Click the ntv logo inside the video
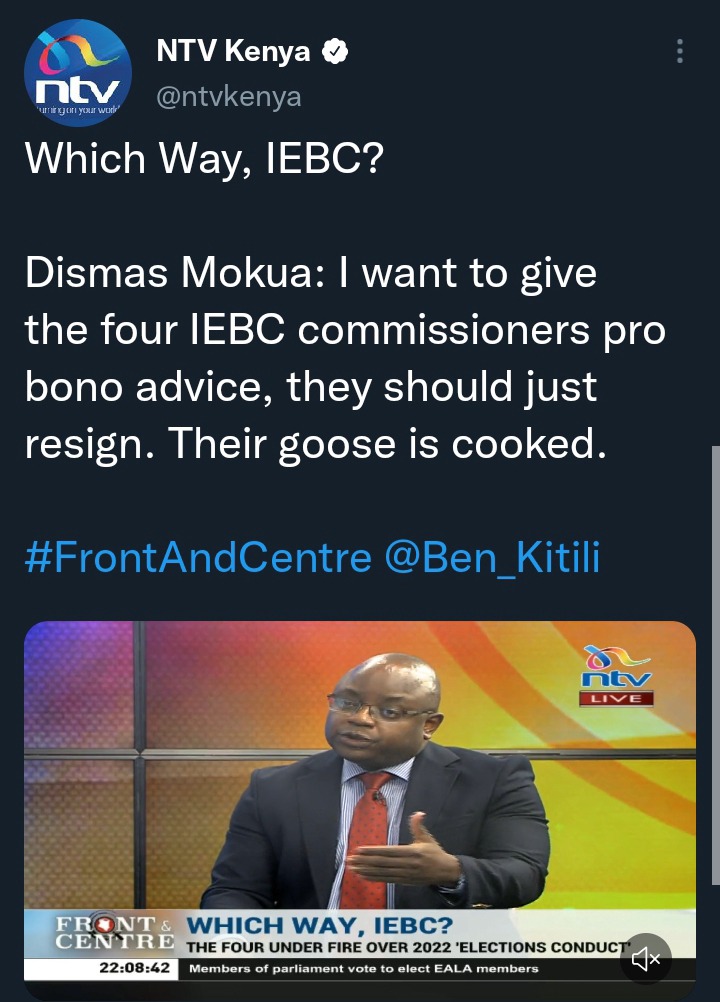The image size is (720, 1002). pyautogui.click(x=617, y=667)
